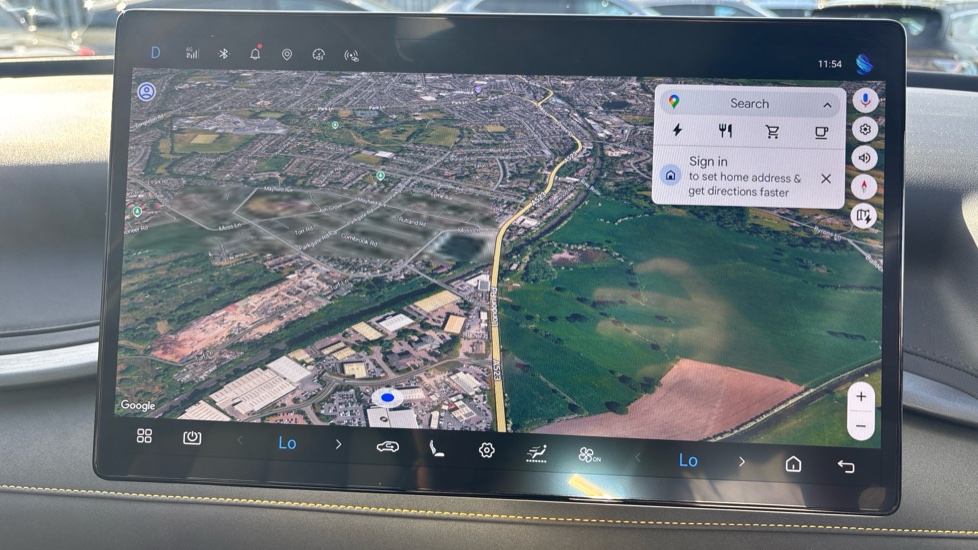Toggle the windscreen defrost icon
978x550 pixels.
tap(536, 453)
